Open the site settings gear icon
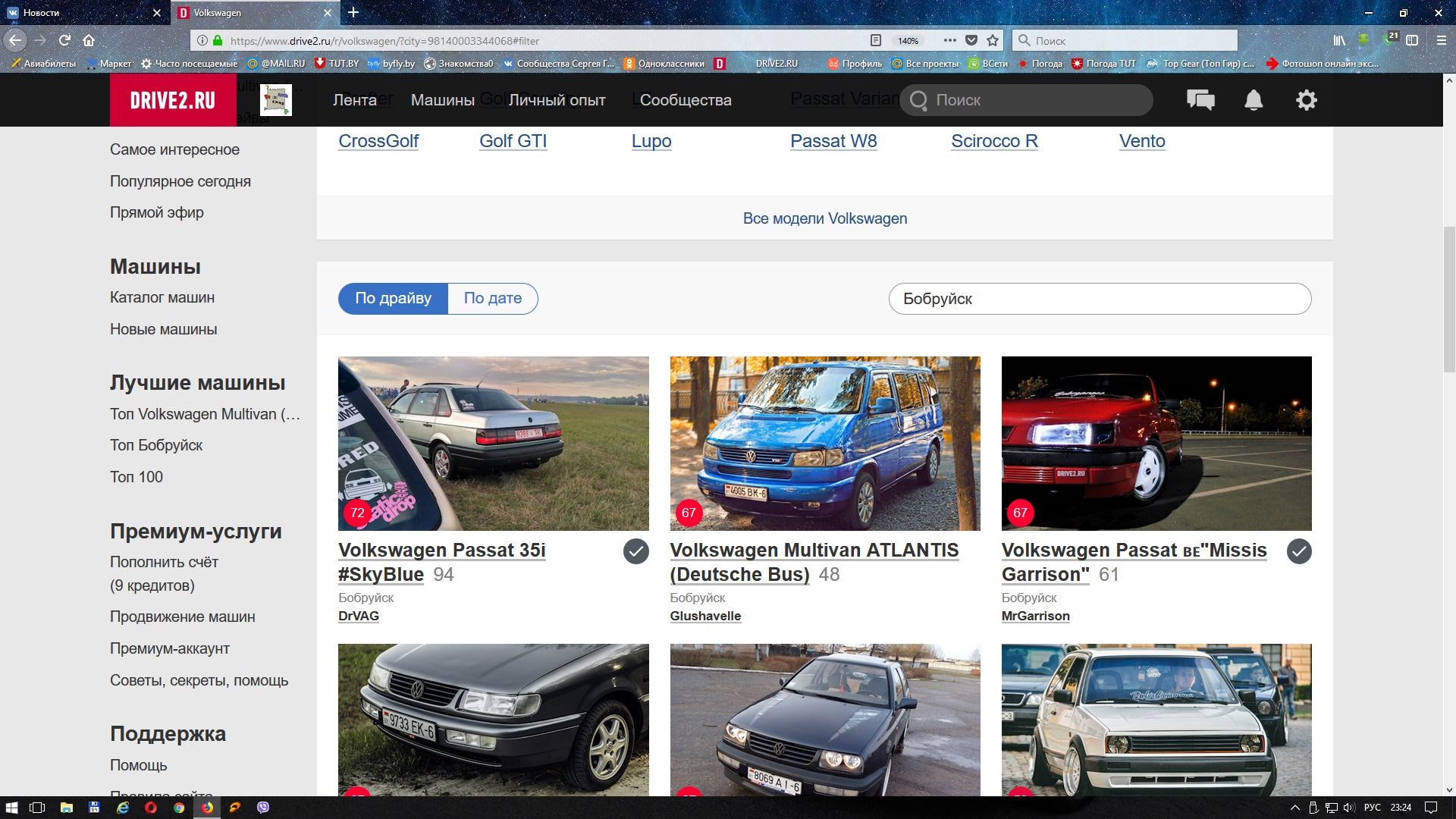The height and width of the screenshot is (819, 1456). tap(1306, 100)
